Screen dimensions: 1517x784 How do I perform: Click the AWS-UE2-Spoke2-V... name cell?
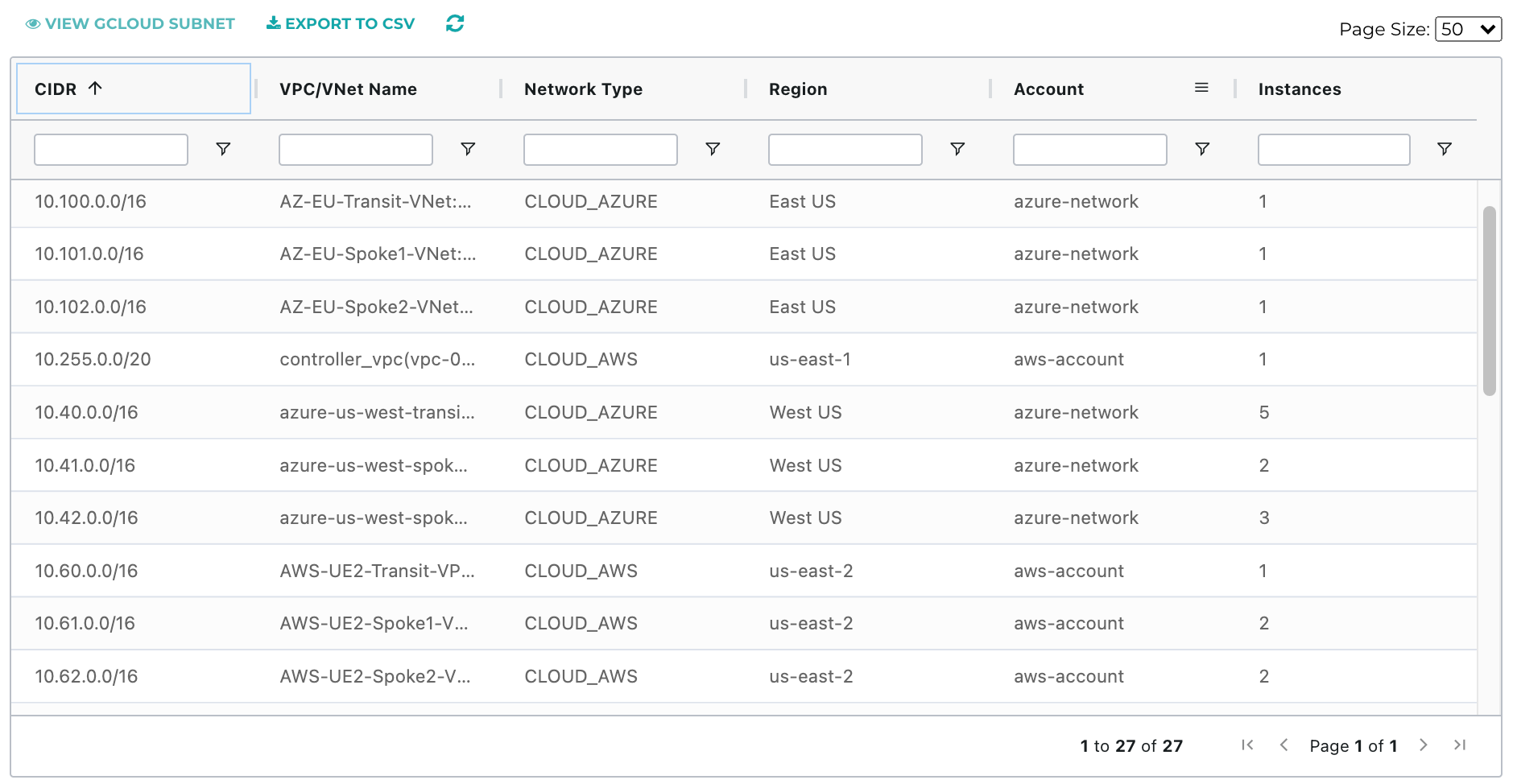(x=375, y=676)
